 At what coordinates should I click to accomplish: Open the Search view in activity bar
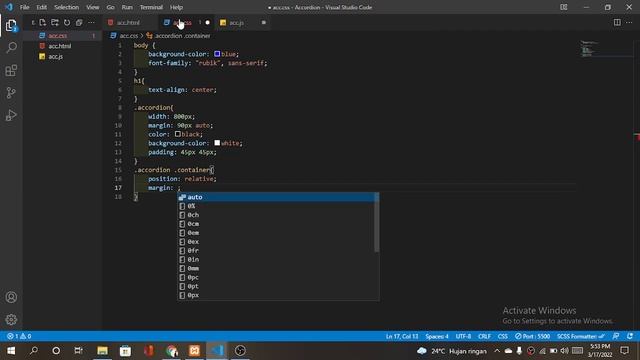[11, 47]
